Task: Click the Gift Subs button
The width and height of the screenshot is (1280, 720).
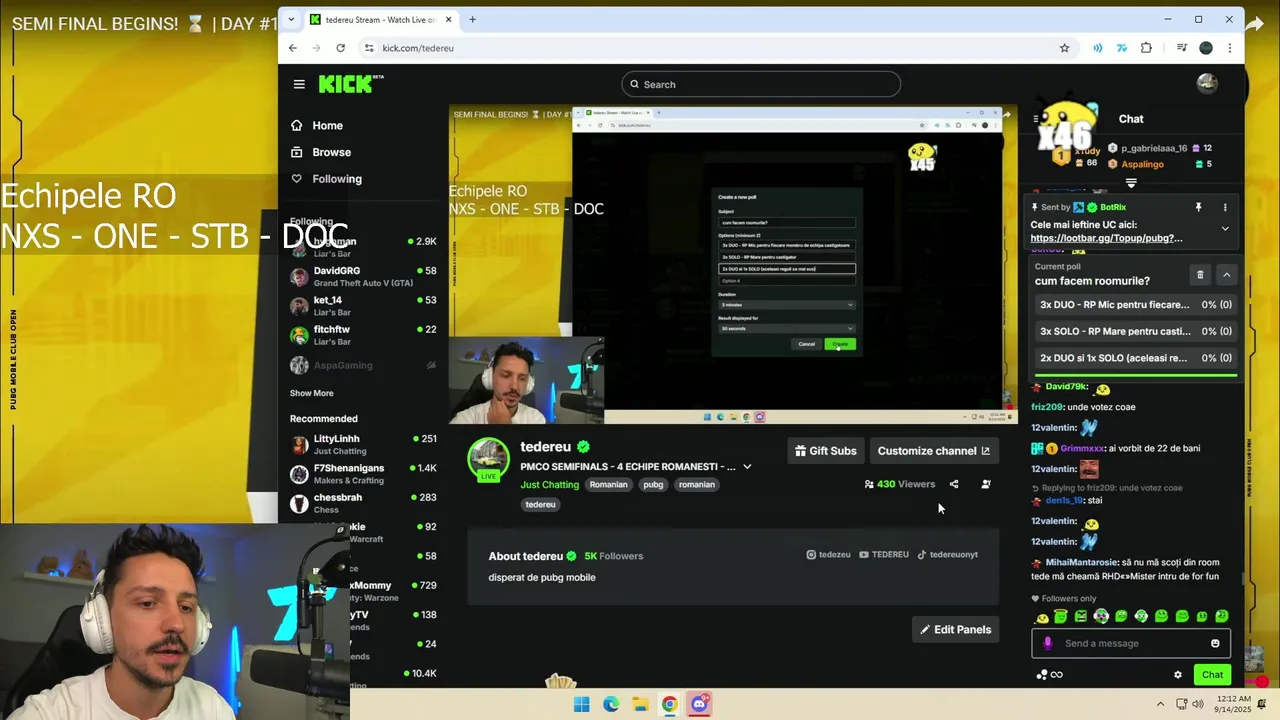Action: [x=826, y=451]
